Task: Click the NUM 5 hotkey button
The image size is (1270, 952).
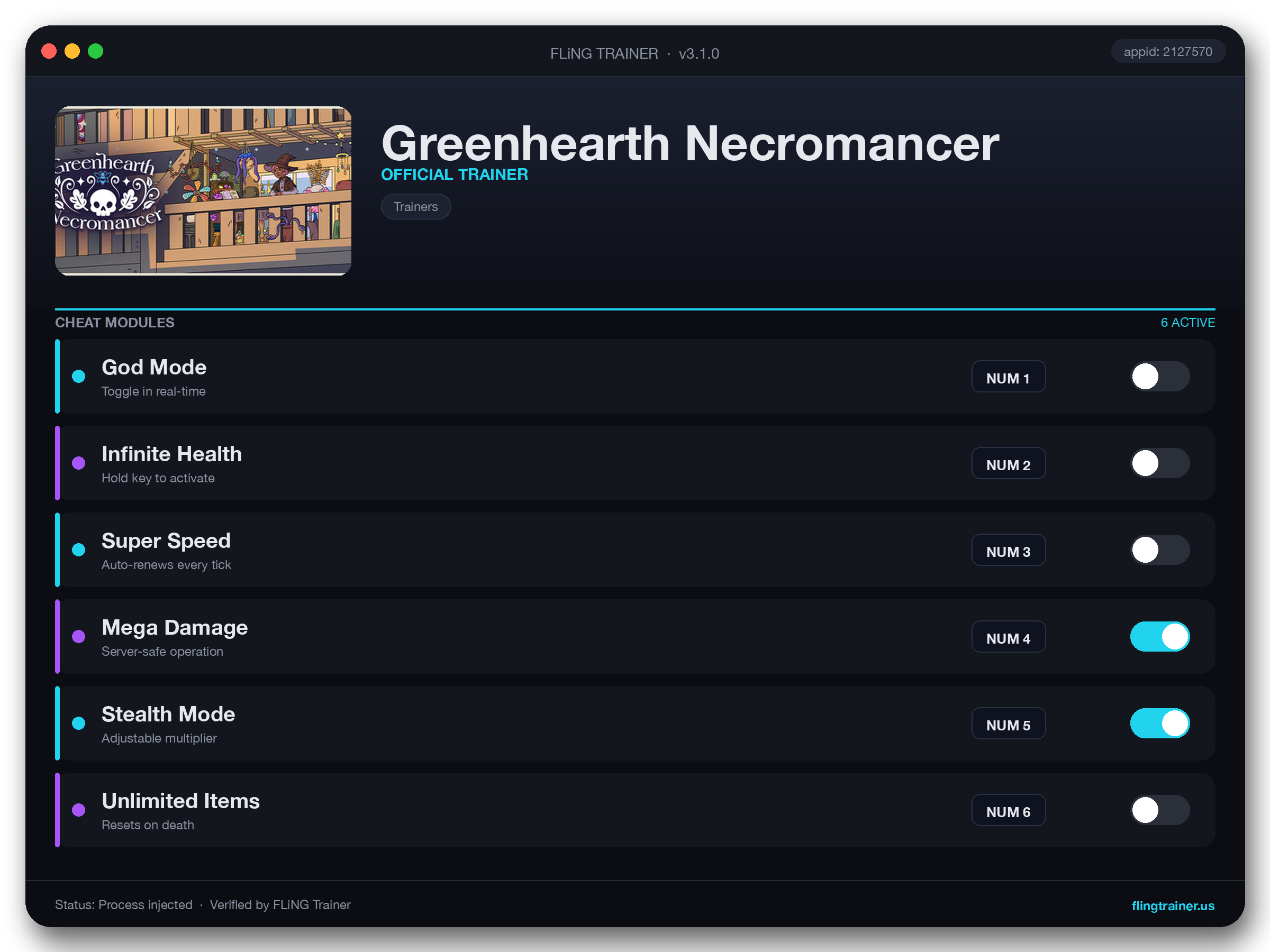Action: 1008,723
